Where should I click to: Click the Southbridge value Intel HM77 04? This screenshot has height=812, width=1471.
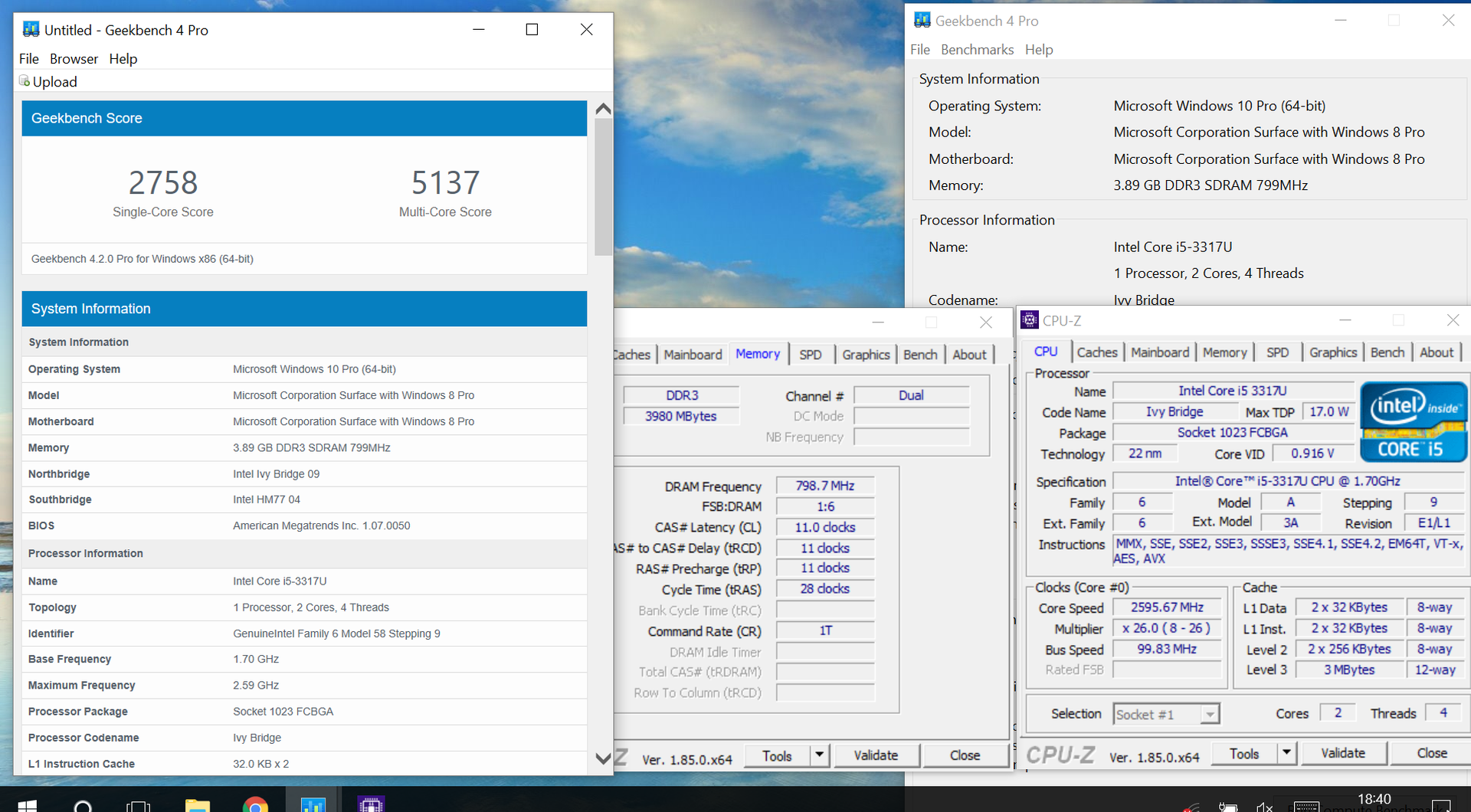(x=267, y=499)
